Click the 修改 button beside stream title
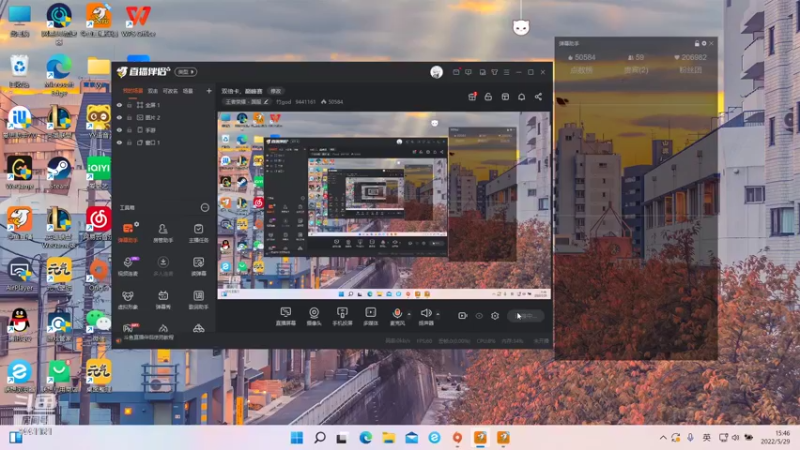800x450 pixels. 276,91
